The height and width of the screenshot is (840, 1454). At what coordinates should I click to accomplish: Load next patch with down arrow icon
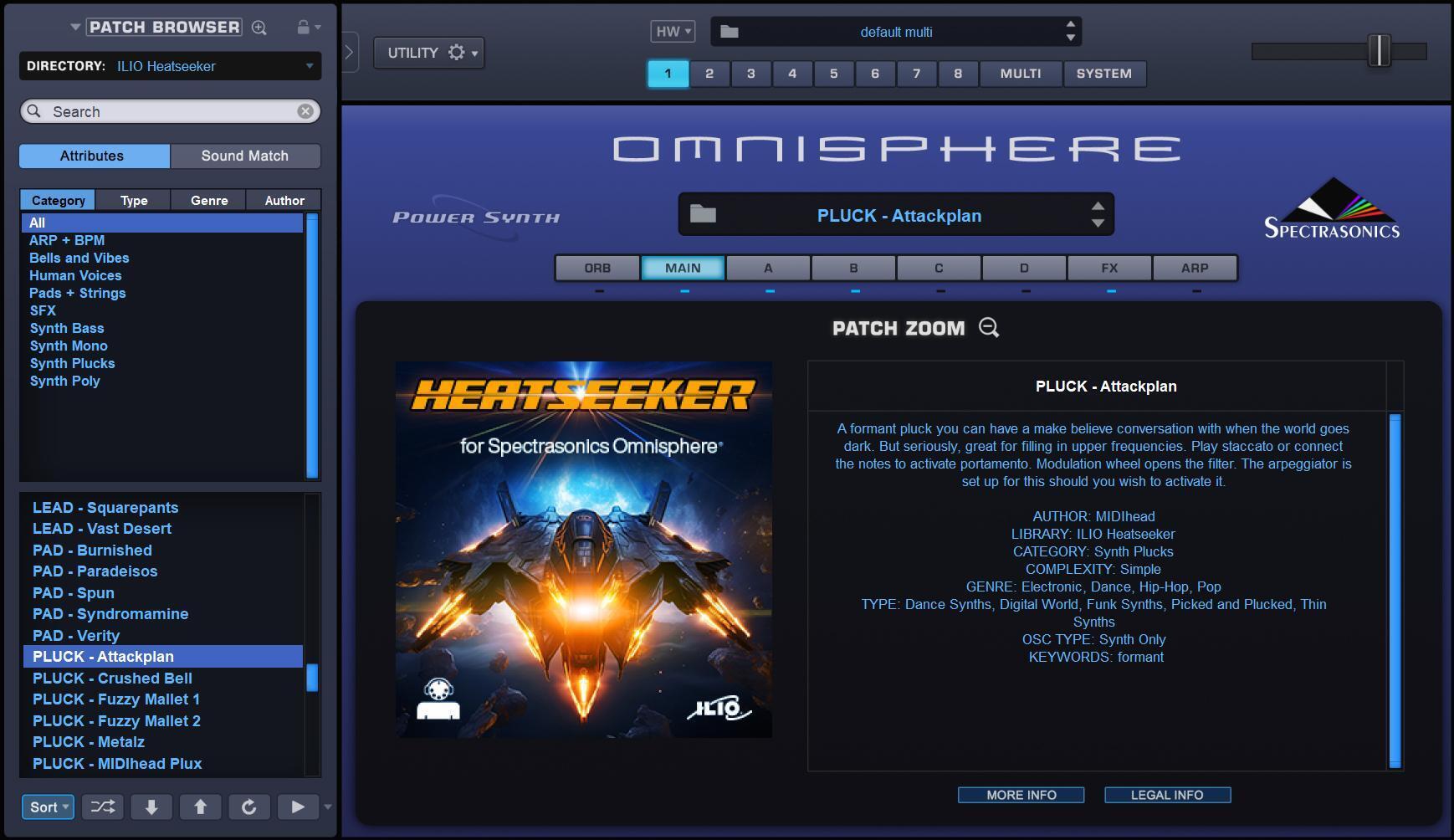(151, 807)
